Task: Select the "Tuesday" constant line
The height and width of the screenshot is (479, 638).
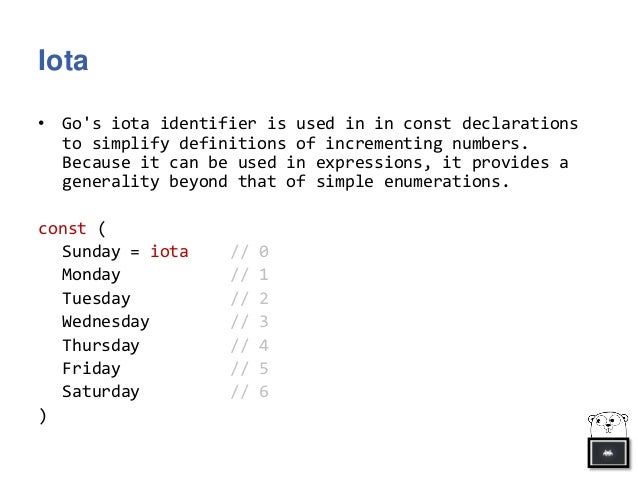Action: pos(96,298)
